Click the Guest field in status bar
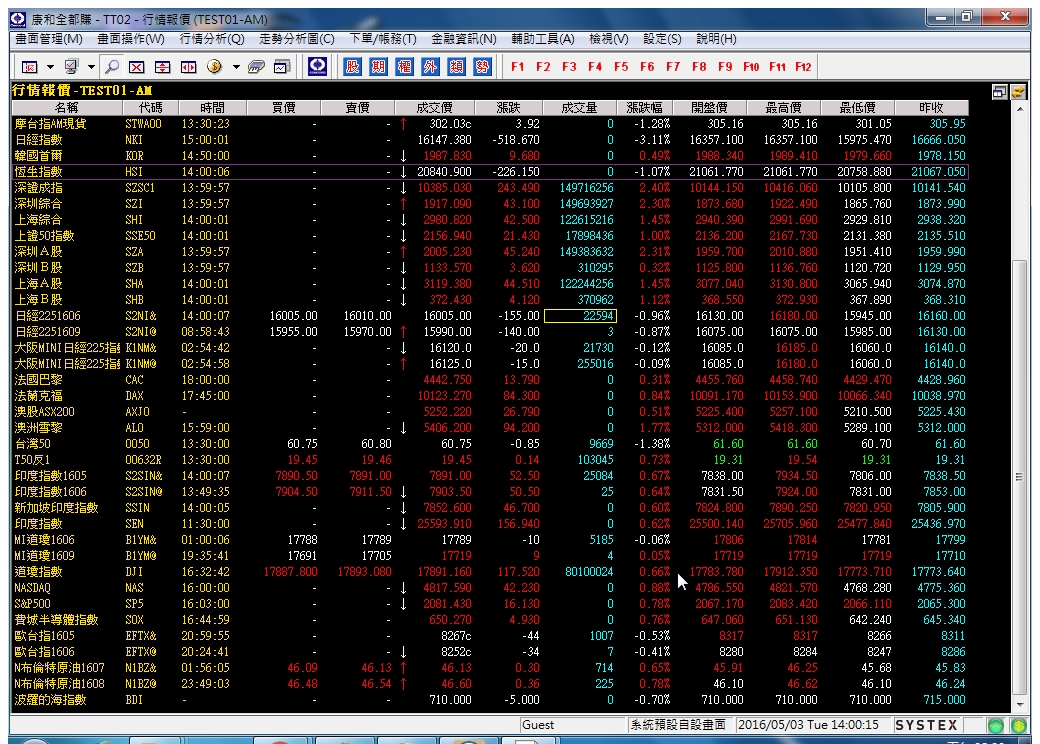 coord(573,725)
